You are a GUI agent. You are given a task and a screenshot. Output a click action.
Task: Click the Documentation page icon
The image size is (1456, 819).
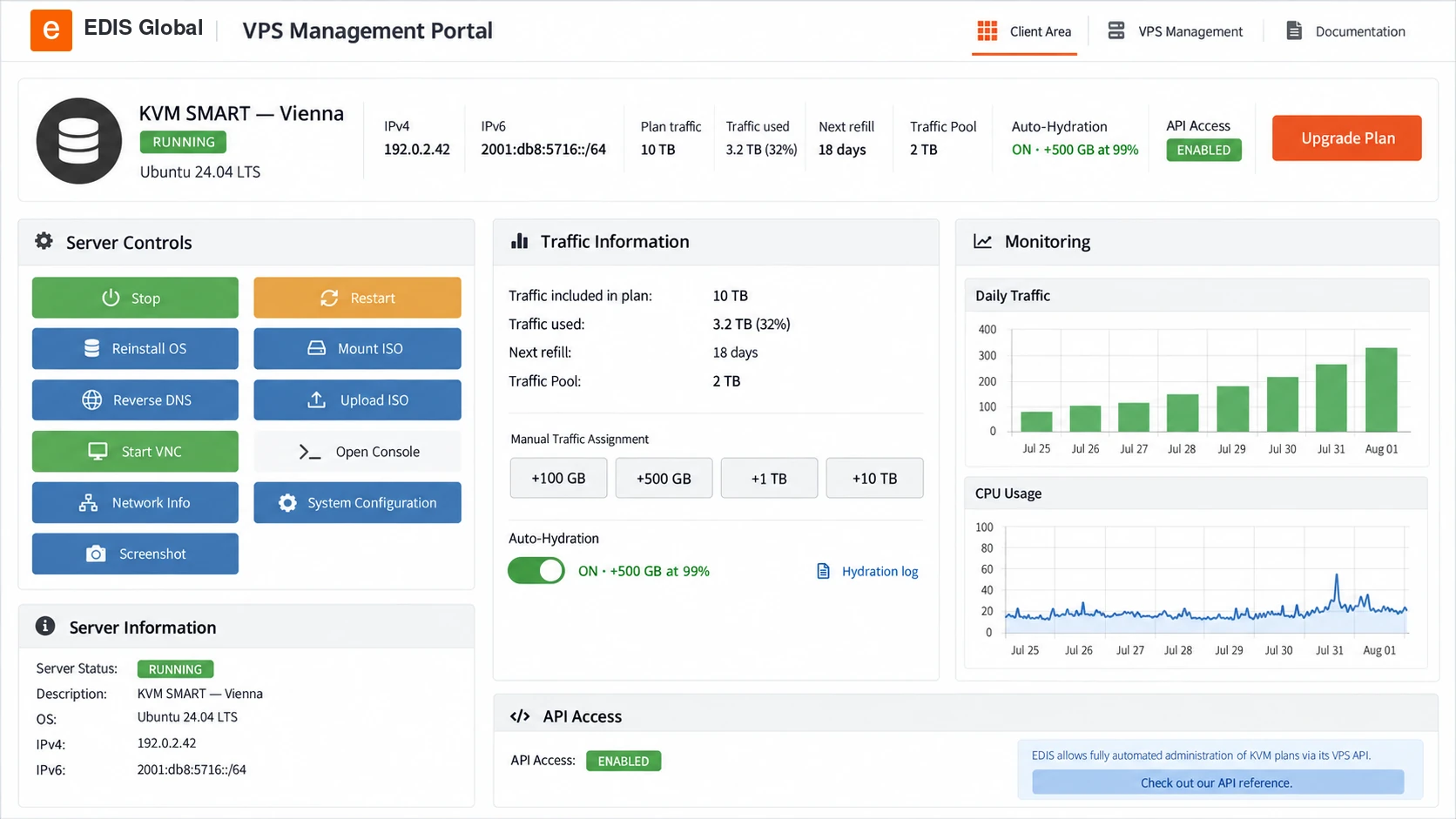coord(1294,30)
